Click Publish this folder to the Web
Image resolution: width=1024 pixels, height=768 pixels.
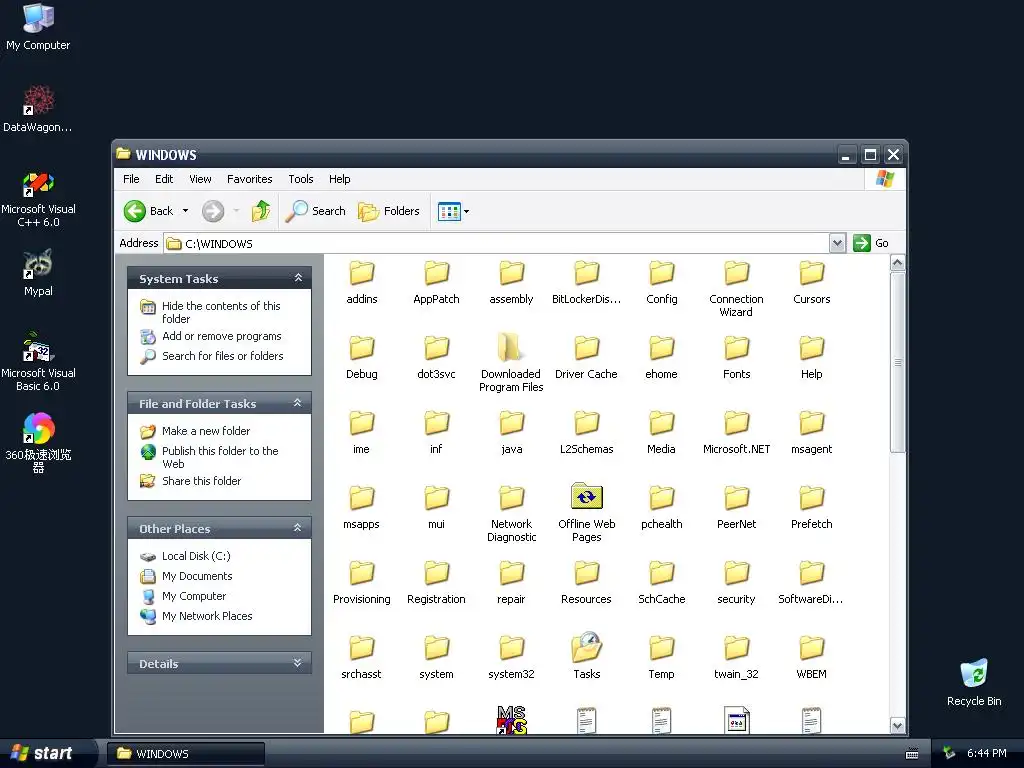point(220,457)
